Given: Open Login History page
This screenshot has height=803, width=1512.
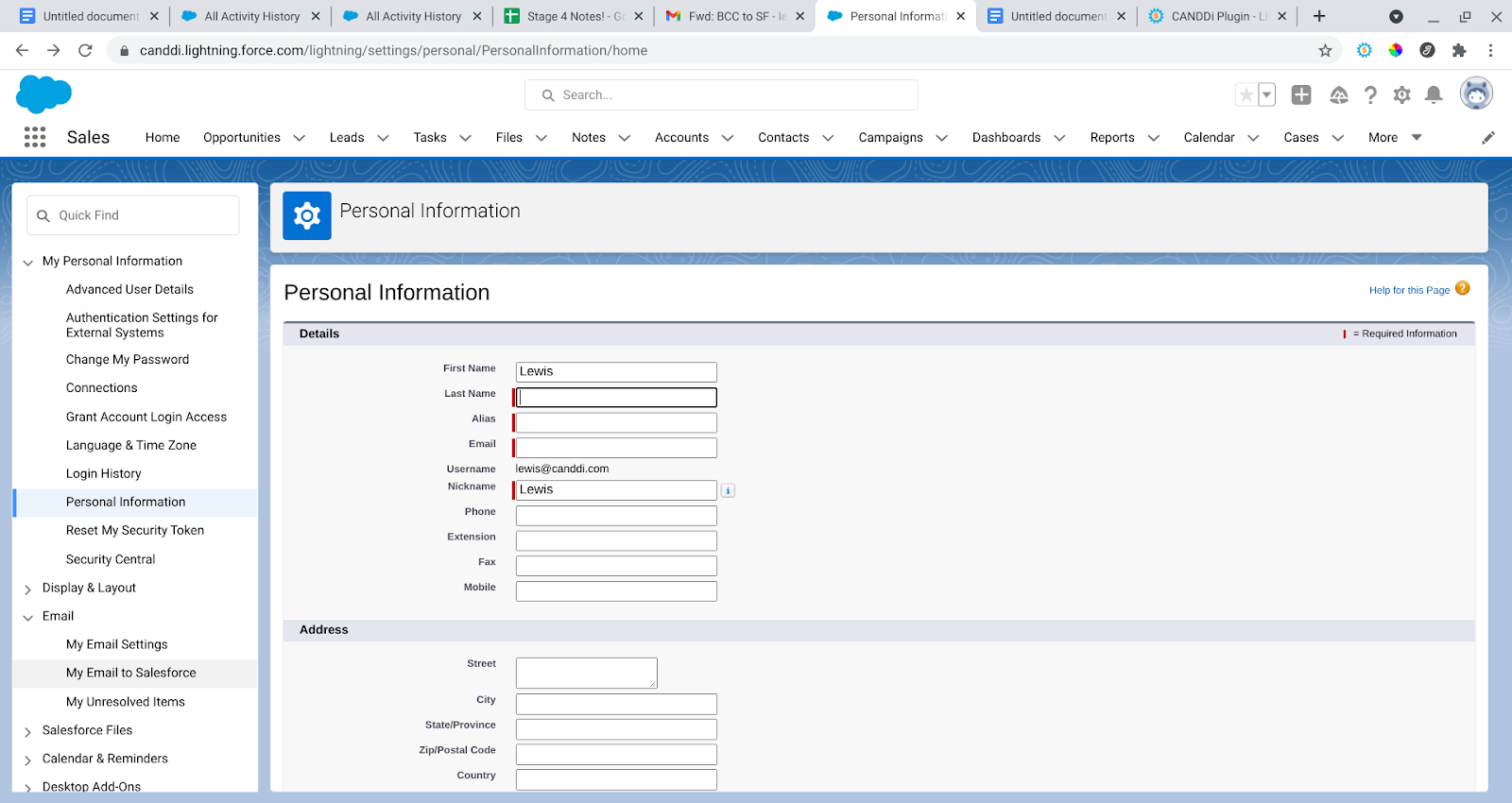Looking at the screenshot, I should click(104, 473).
